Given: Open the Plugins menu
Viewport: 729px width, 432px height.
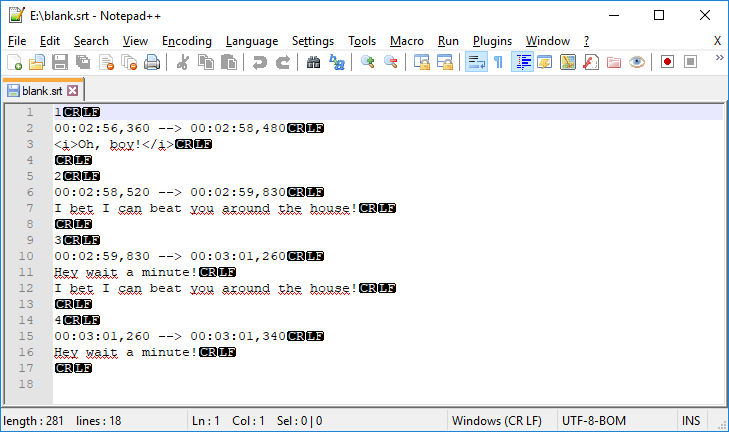Looking at the screenshot, I should pyautogui.click(x=492, y=41).
